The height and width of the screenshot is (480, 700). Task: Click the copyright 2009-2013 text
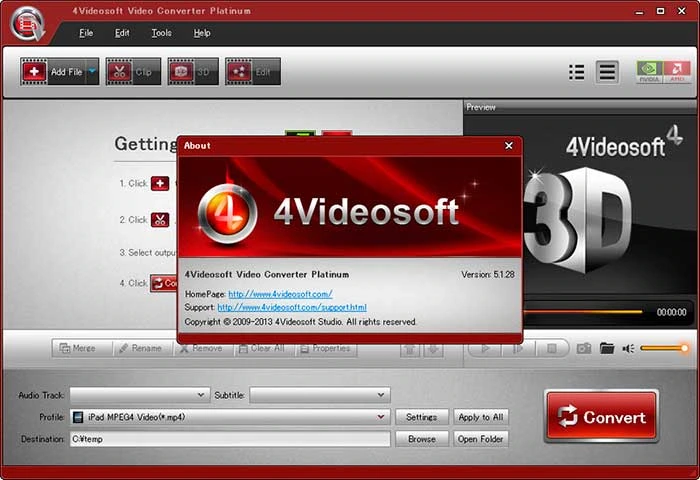pos(300,322)
